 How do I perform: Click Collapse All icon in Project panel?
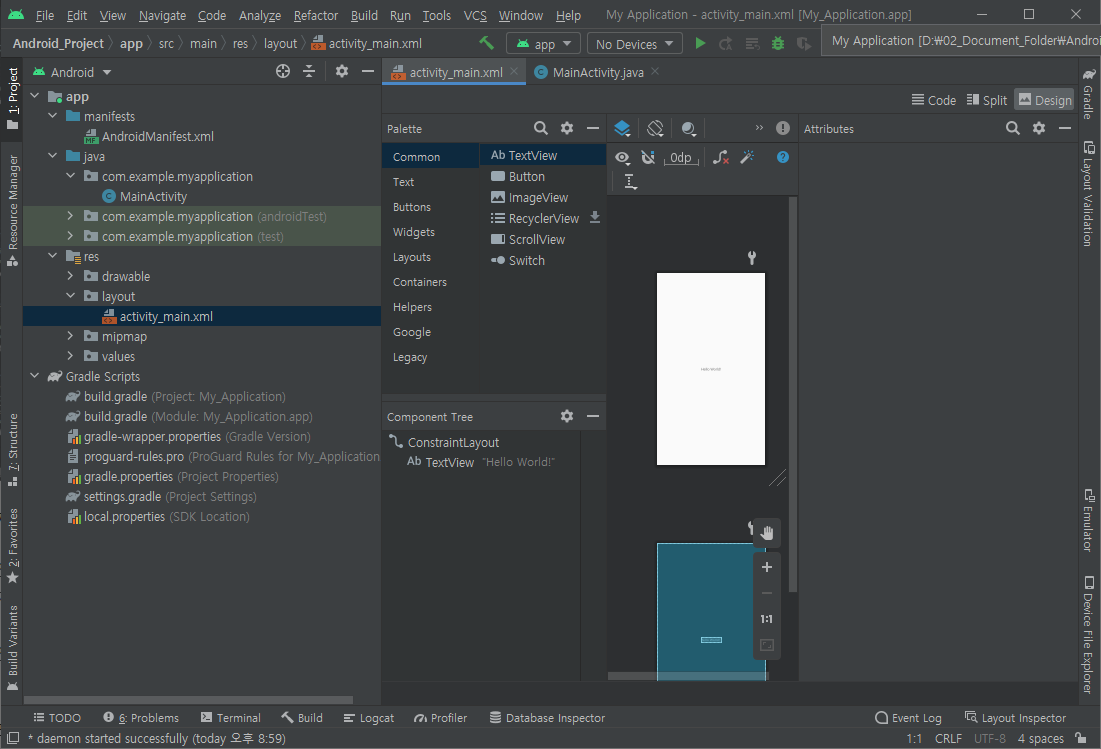tap(309, 72)
